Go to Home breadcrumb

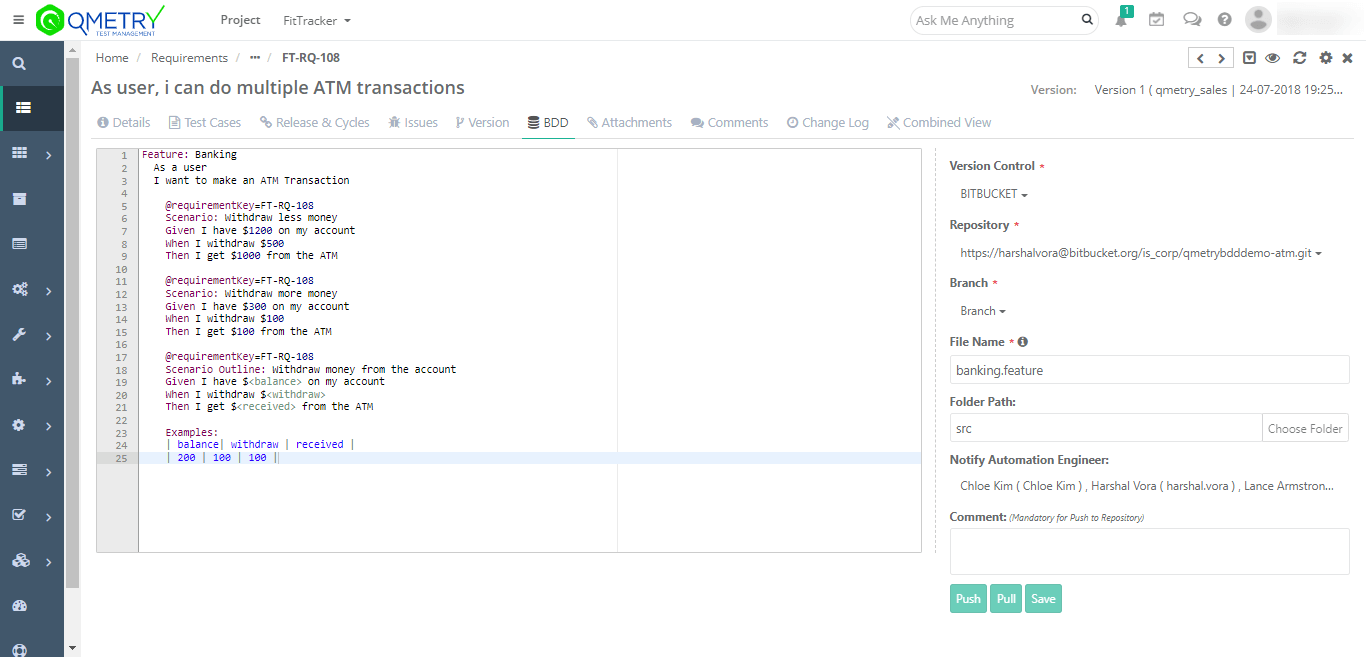[x=112, y=58]
